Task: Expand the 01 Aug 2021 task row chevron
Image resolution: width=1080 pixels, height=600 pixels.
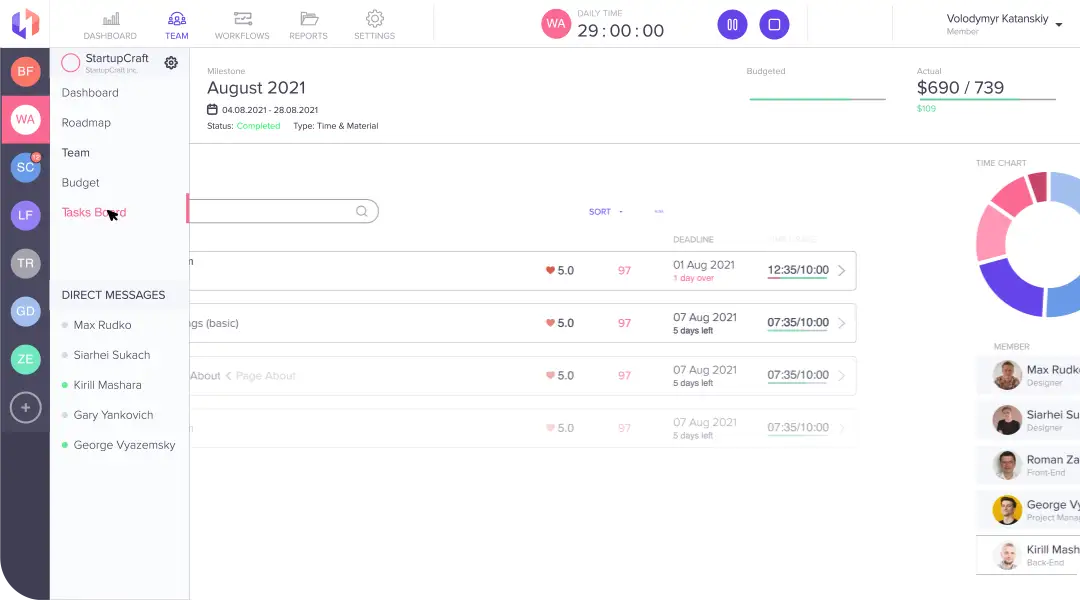Action: click(841, 270)
